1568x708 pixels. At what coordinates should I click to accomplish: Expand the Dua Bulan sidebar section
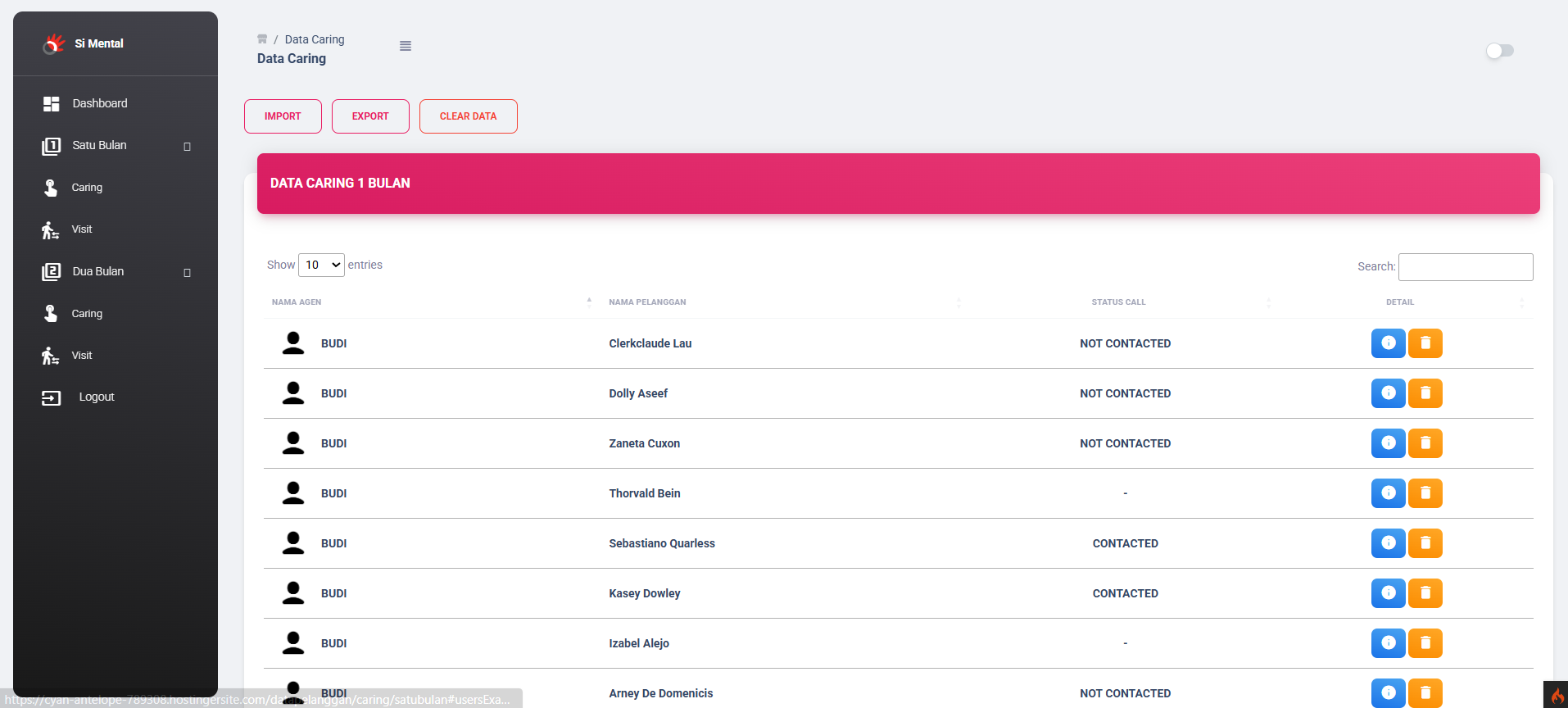pyautogui.click(x=116, y=272)
